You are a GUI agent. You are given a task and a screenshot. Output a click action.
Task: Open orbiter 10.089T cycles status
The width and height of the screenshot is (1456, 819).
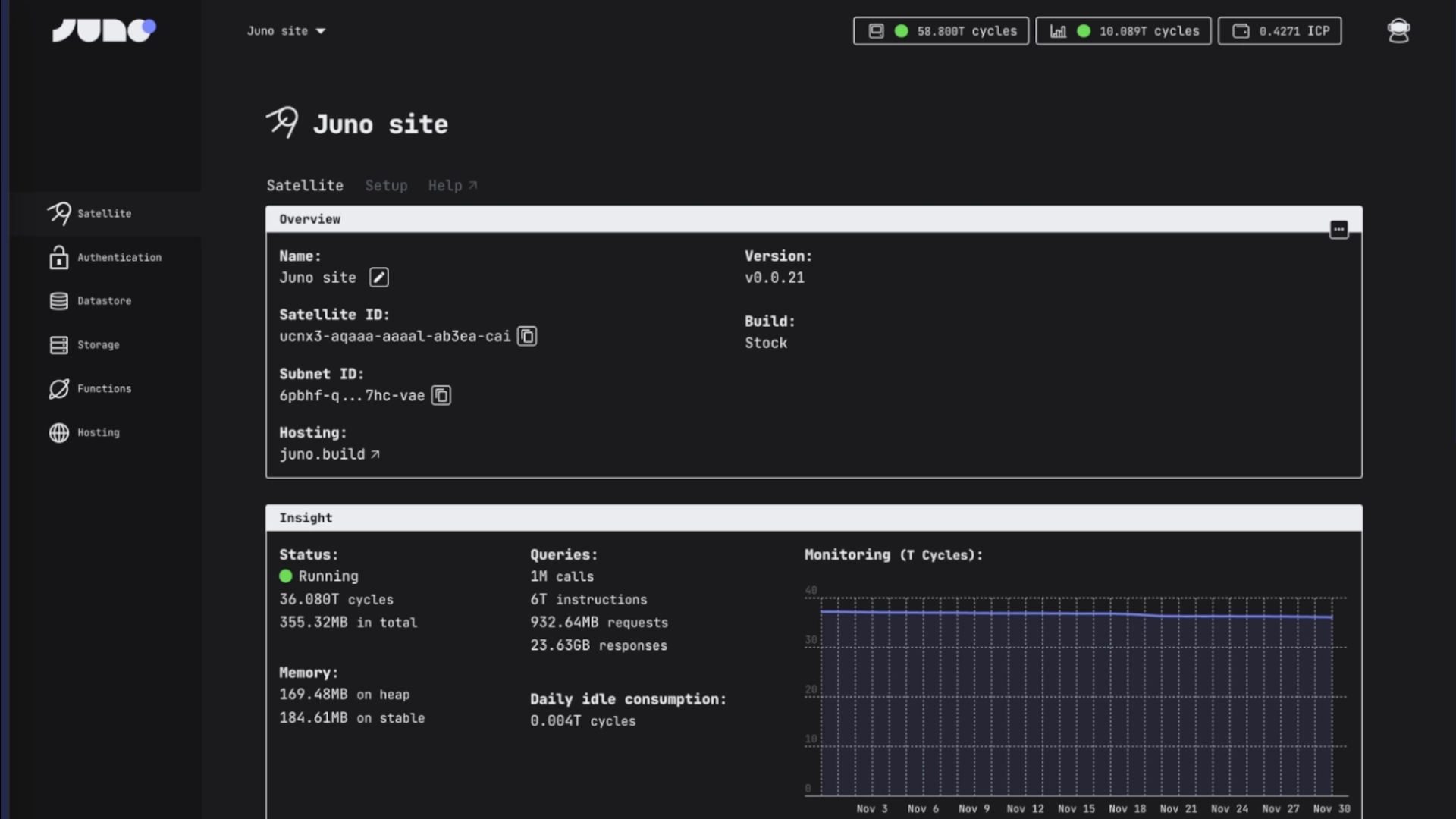click(x=1123, y=31)
